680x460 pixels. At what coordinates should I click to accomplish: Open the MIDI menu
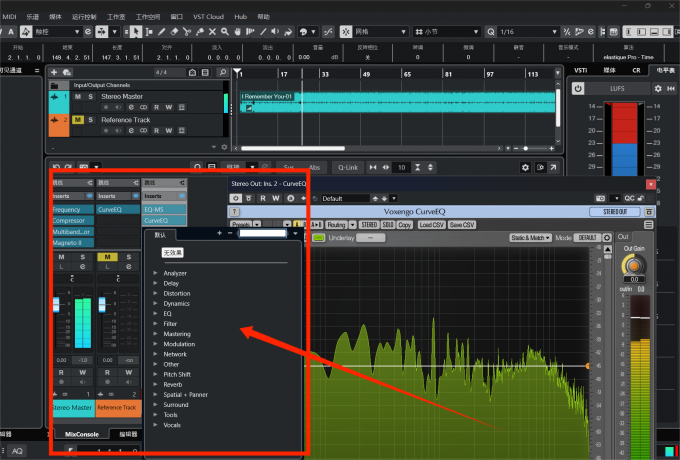click(x=10, y=17)
